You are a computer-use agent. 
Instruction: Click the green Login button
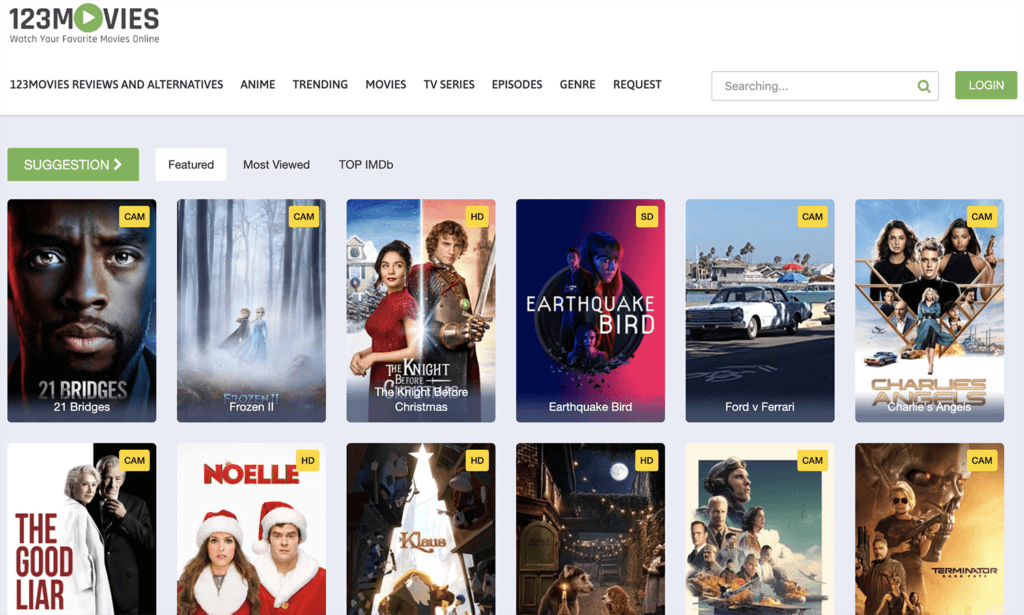(986, 86)
